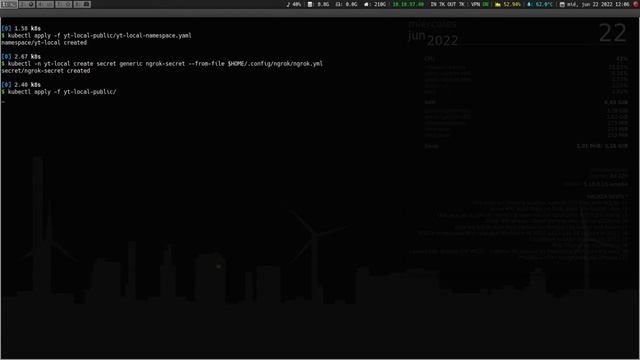Click the VPN ON status indicator
This screenshot has height=360, width=640.
click(480, 4)
